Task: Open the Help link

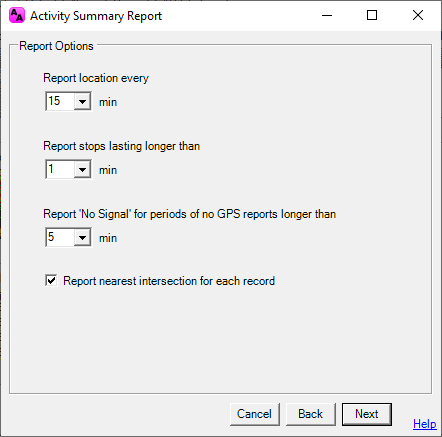Action: [425, 424]
